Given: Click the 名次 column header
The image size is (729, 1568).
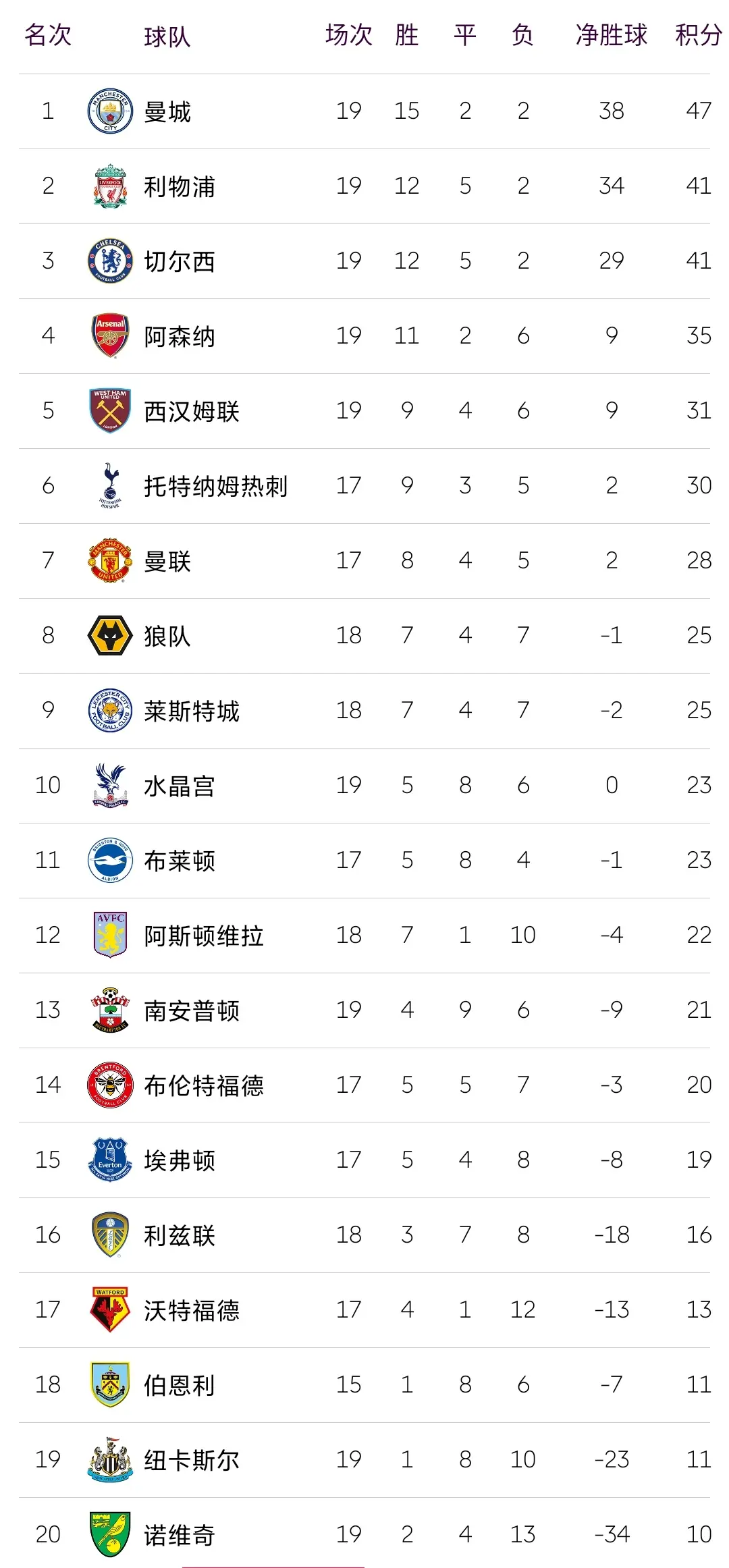Looking at the screenshot, I should tap(48, 35).
